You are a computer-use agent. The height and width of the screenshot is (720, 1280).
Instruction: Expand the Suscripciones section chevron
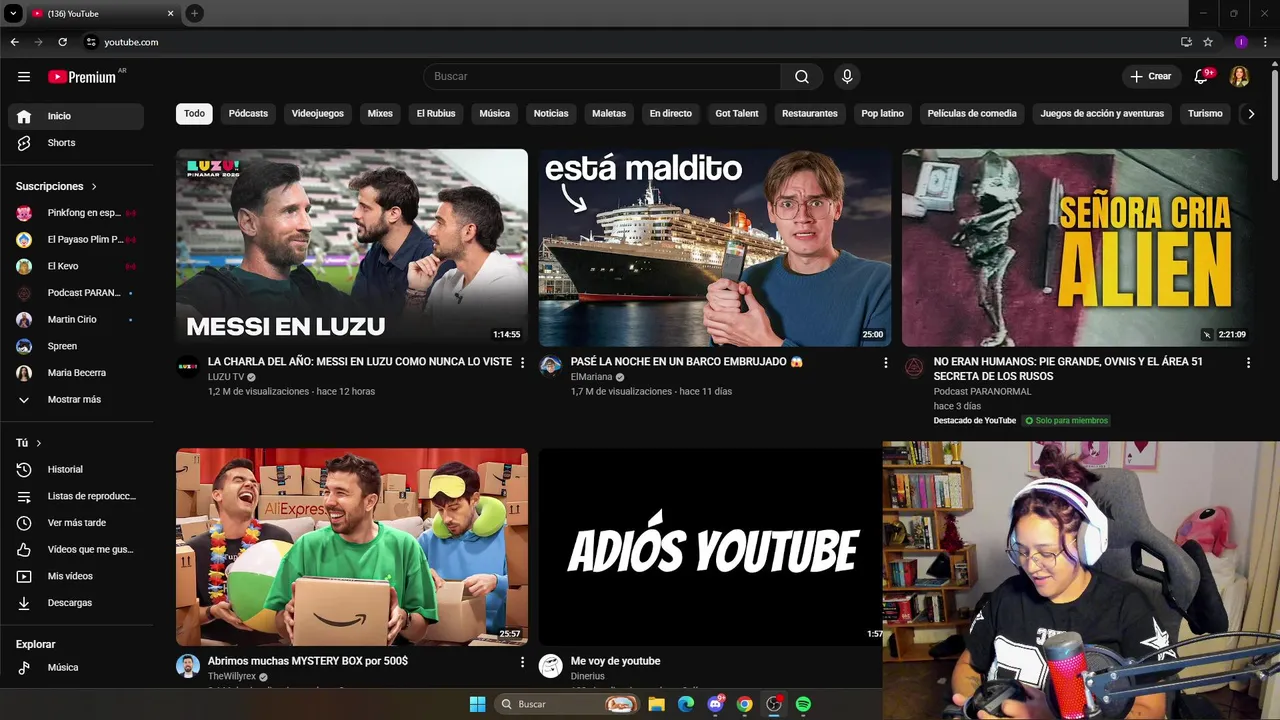point(94,187)
